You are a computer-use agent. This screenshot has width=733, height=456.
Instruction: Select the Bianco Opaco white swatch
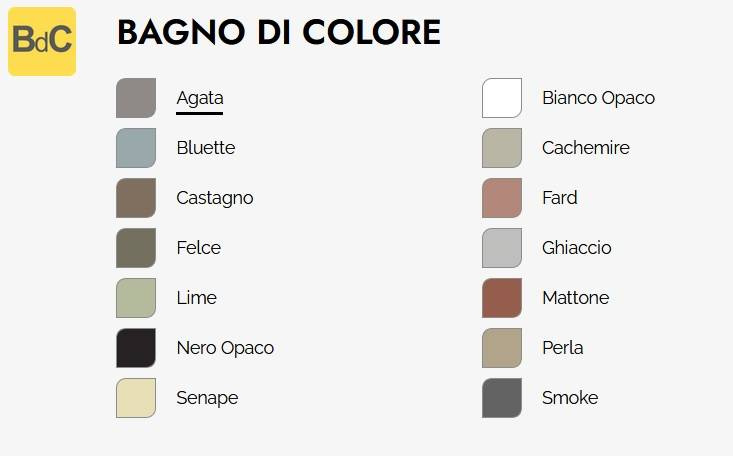(x=502, y=98)
